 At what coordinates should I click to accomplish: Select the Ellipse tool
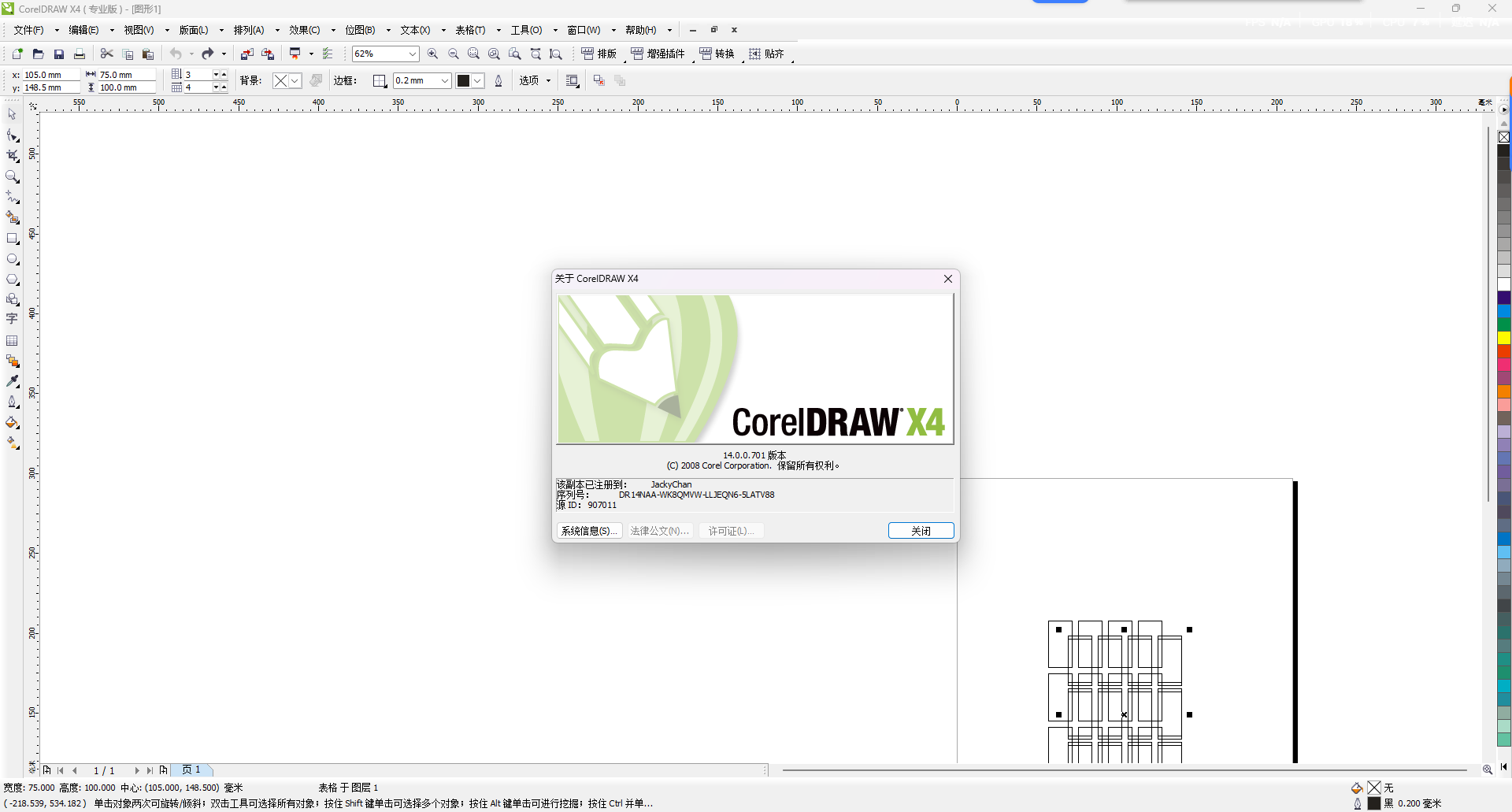13,260
